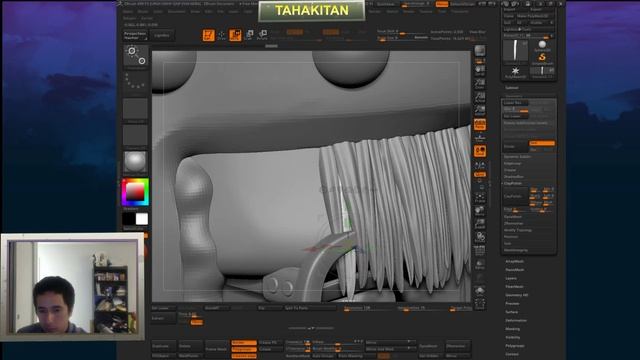640x360 pixels.
Task: Click the LightBox button
Action: pos(162,36)
